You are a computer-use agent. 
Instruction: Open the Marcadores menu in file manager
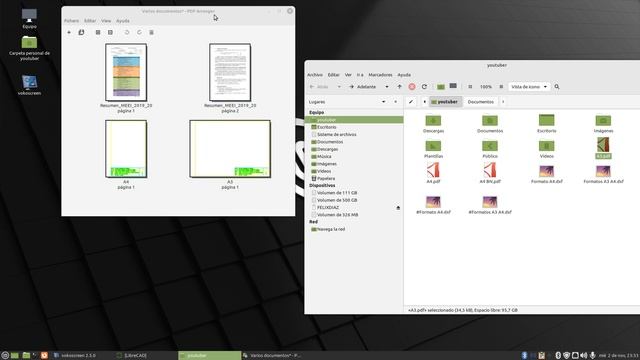(380, 75)
